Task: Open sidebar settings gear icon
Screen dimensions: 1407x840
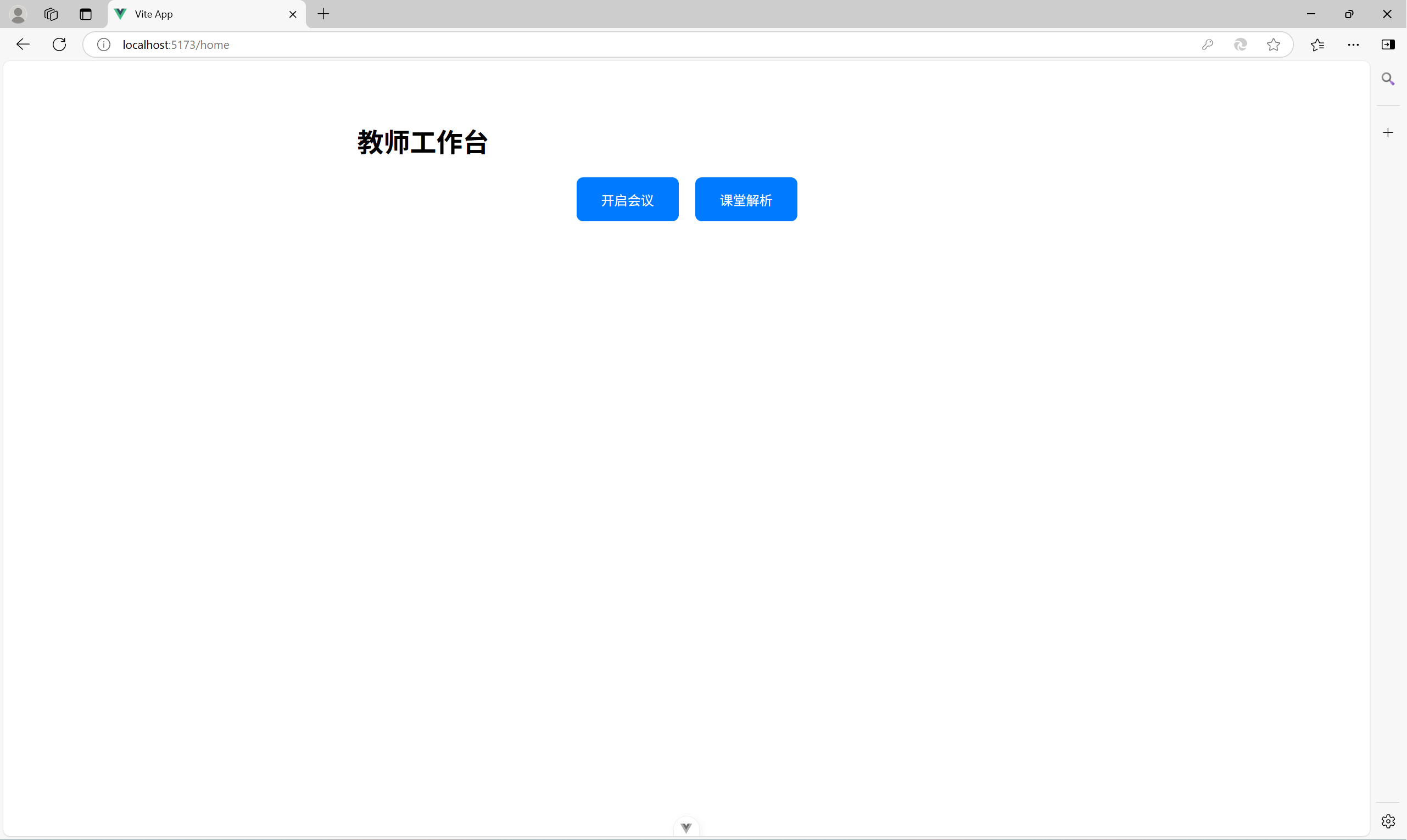Action: pyautogui.click(x=1387, y=820)
